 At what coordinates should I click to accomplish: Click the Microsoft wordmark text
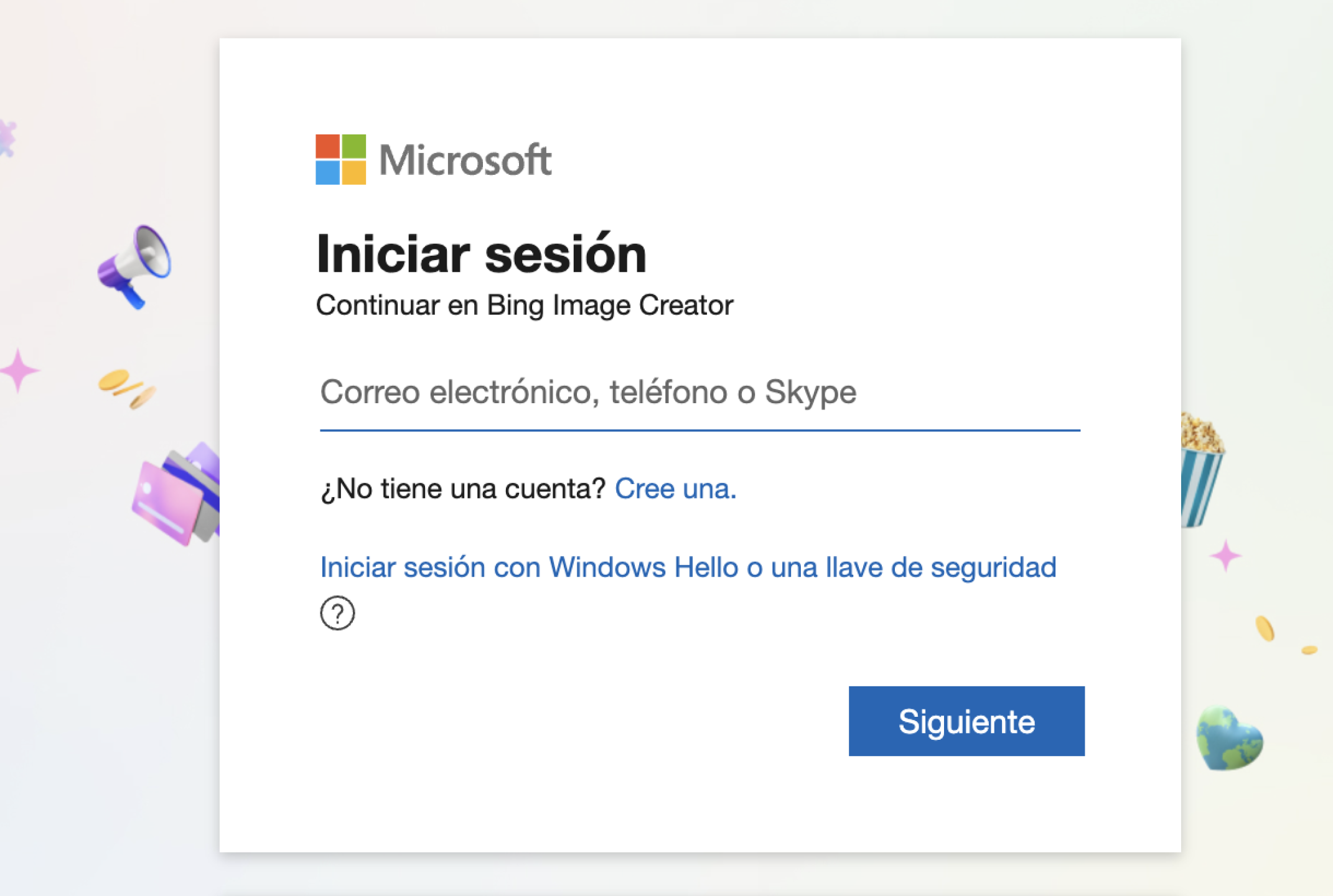point(465,160)
